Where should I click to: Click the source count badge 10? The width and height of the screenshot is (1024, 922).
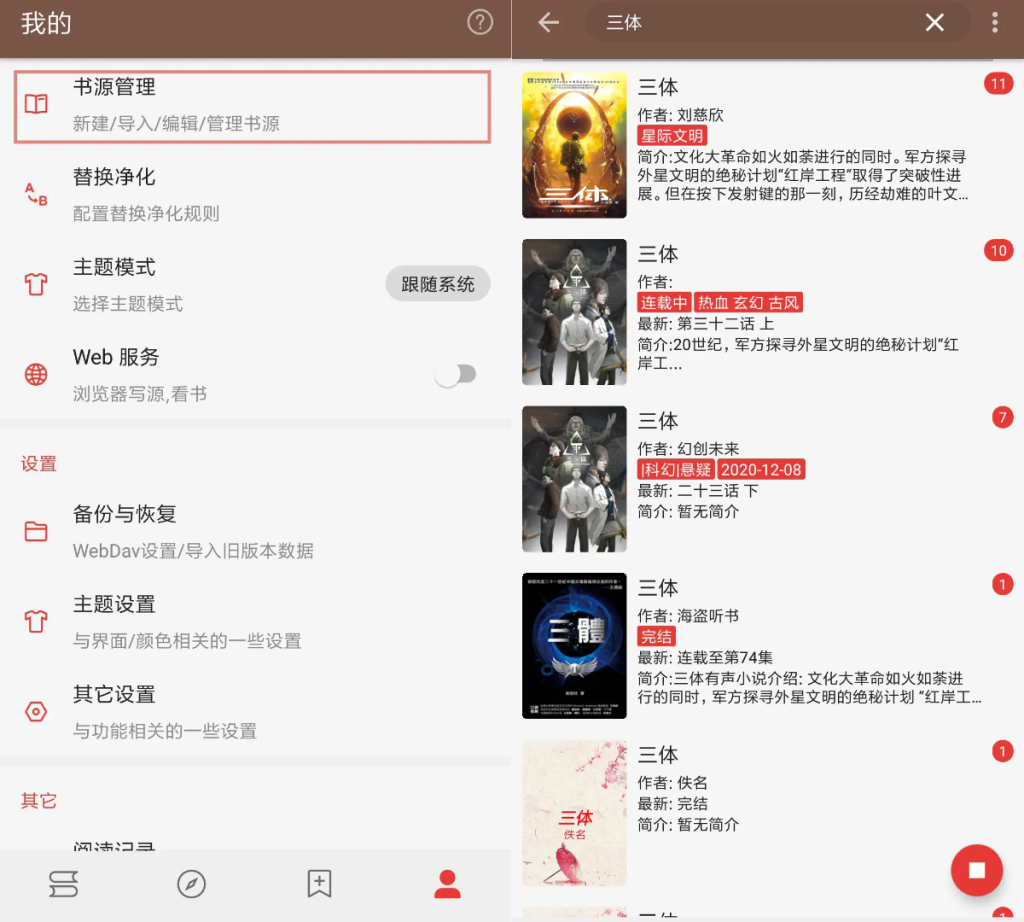[x=999, y=251]
